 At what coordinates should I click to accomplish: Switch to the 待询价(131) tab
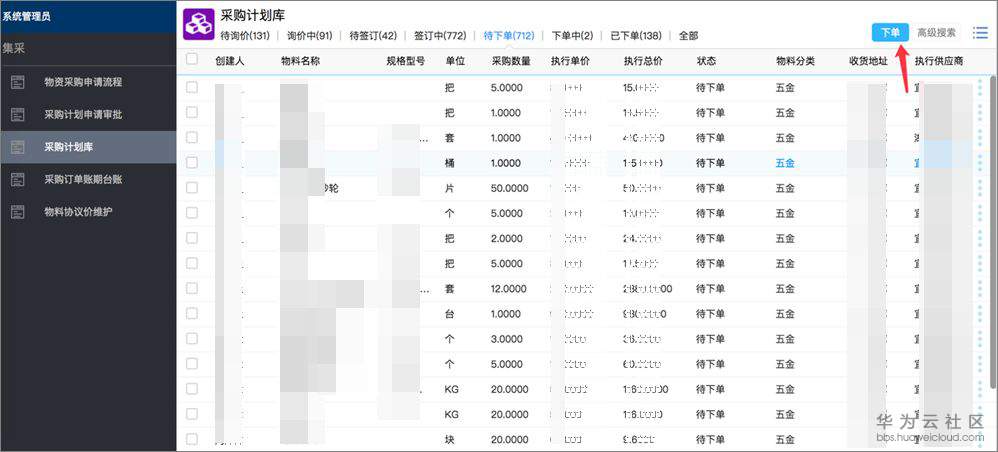point(245,36)
